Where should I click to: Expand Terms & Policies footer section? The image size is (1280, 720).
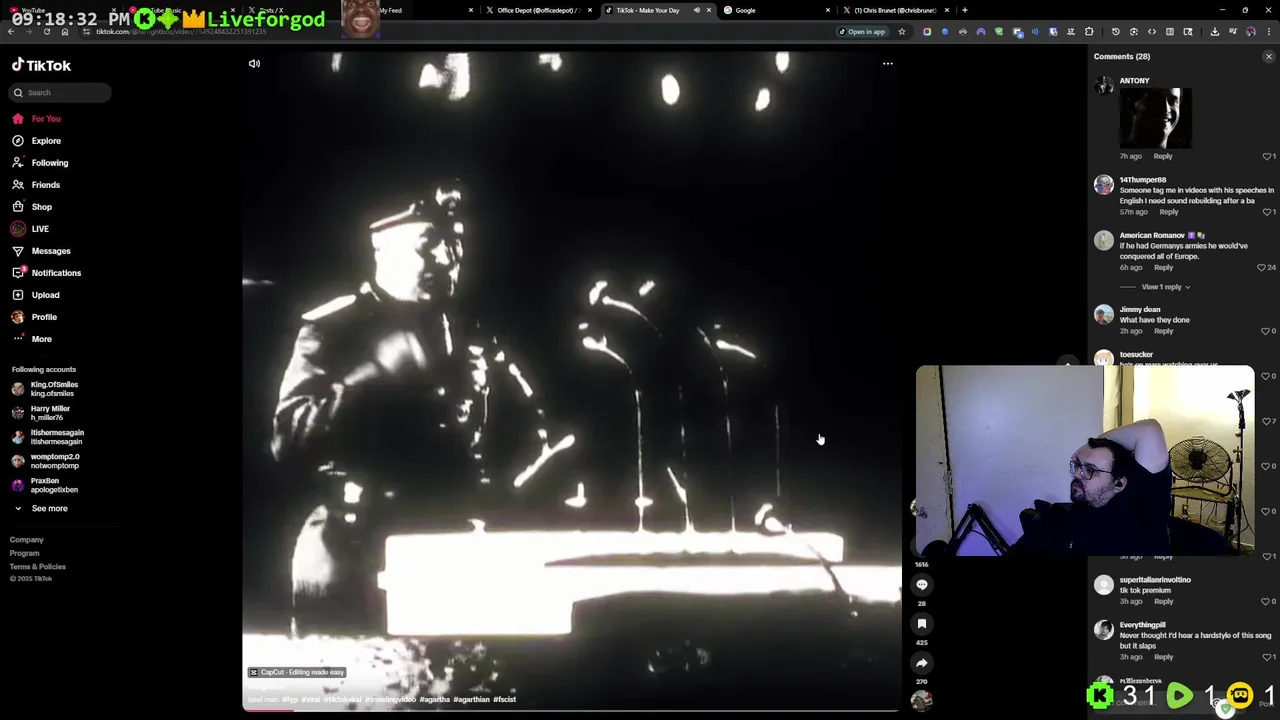[38, 567]
